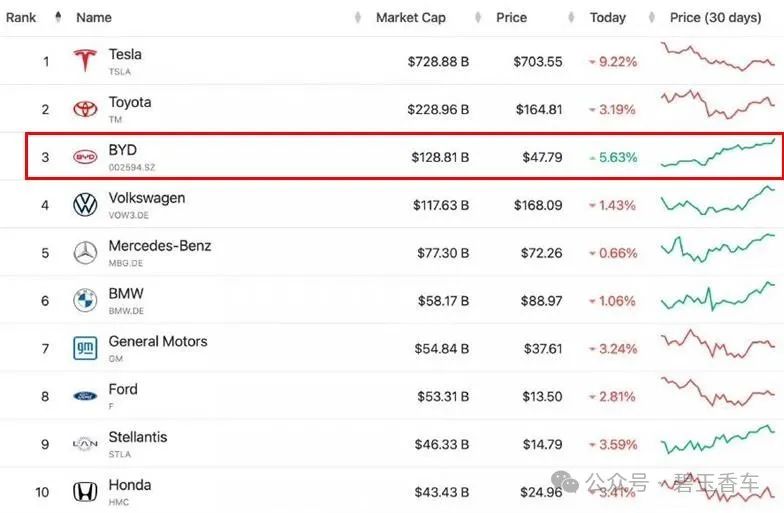Click the BMW logo icon

[85, 300]
